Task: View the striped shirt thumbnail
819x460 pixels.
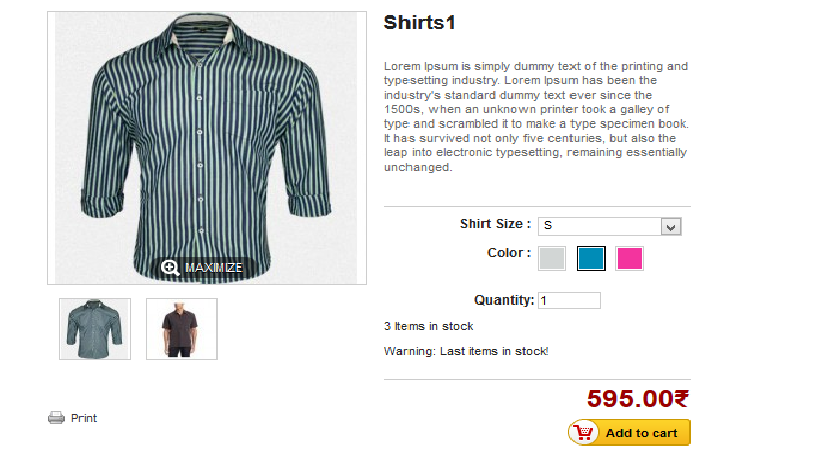Action: click(x=95, y=329)
